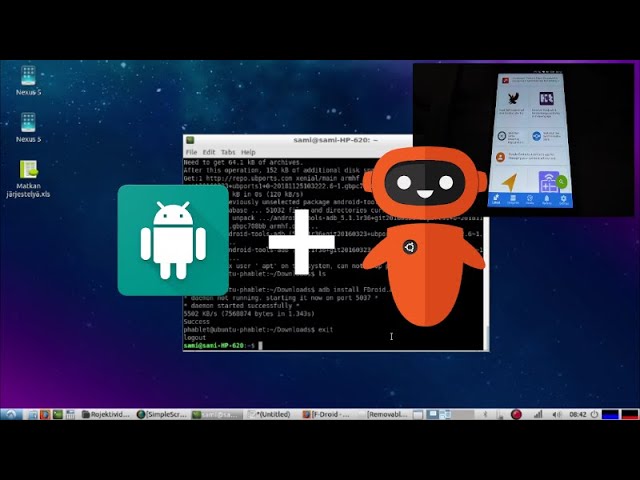Click 'Need to get 64.1 kB of archives.' line
This screenshot has height=480, width=640.
point(243,162)
